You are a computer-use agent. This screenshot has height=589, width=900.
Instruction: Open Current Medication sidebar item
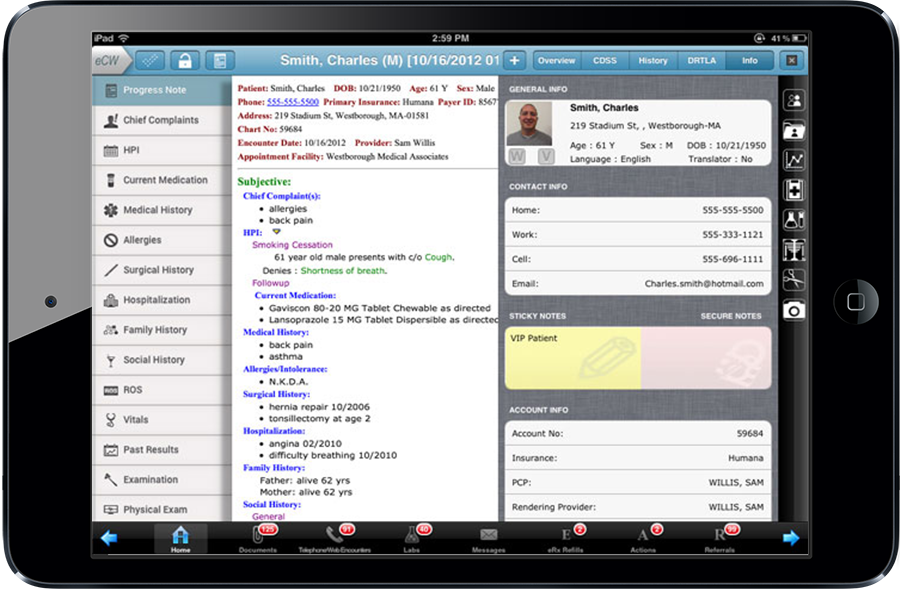coord(162,180)
